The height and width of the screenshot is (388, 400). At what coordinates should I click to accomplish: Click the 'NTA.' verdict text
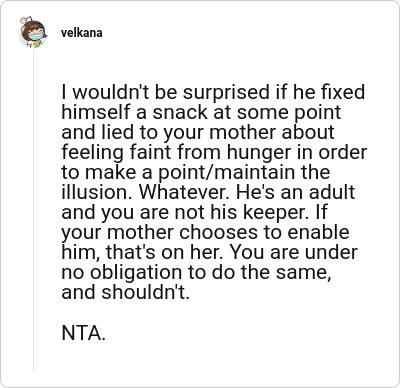coord(84,333)
